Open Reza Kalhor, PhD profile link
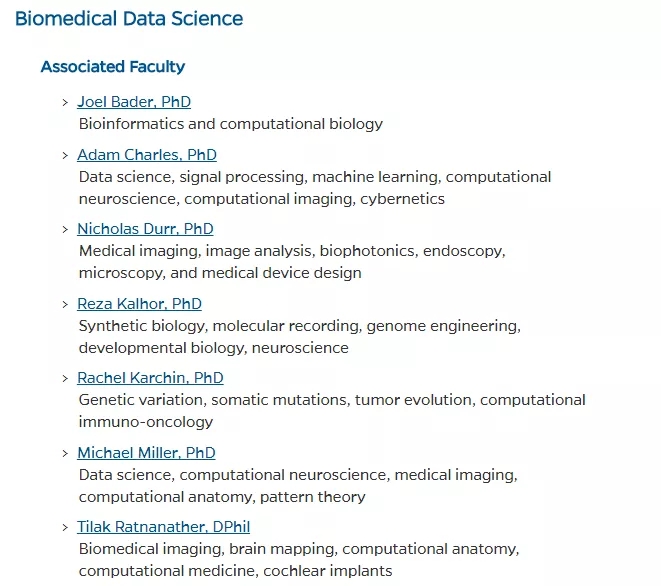This screenshot has height=586, width=661. [139, 304]
